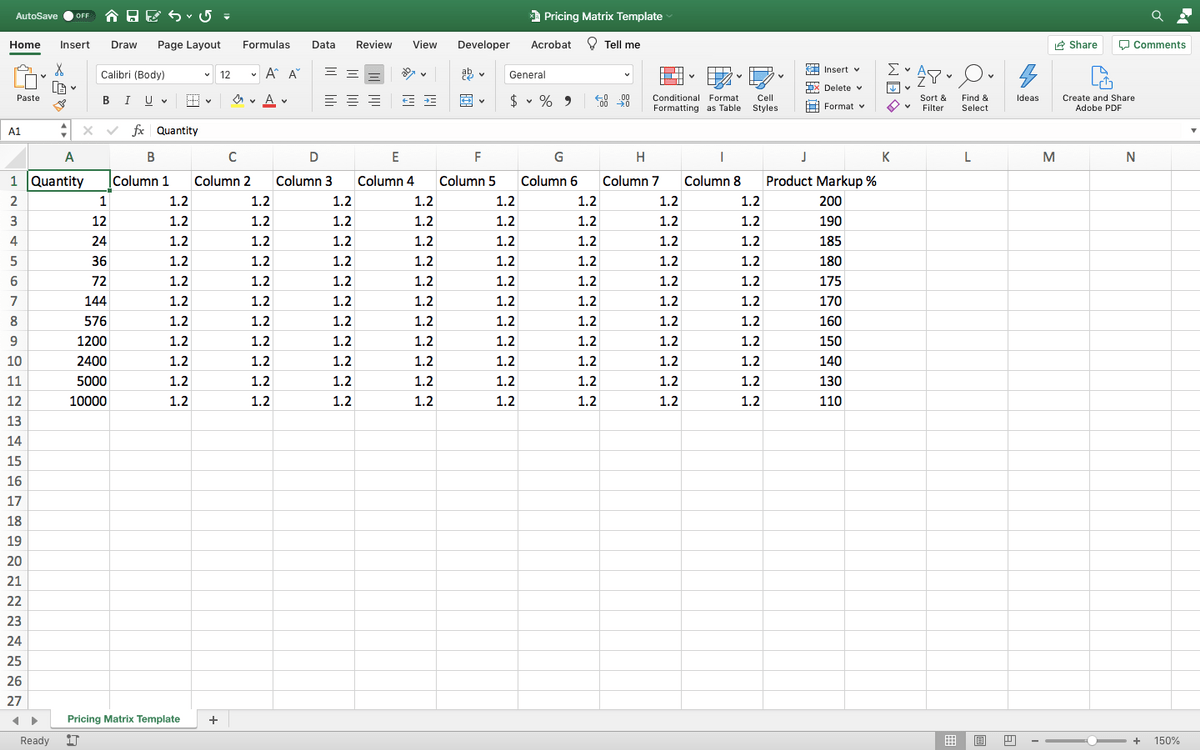Open the Customize Quick Access Toolbar dropdown
Viewport: 1200px width, 750px height.
[228, 16]
